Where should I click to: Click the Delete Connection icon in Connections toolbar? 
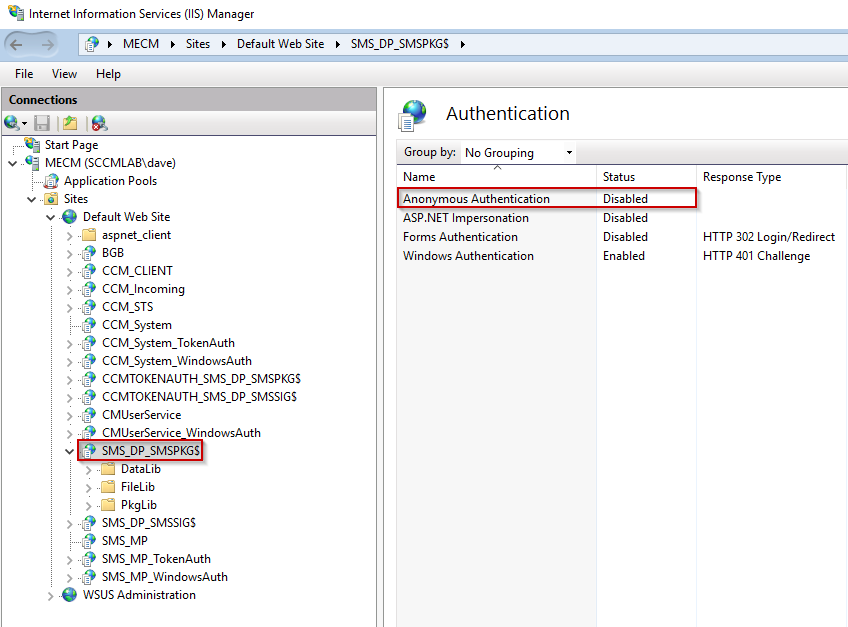tap(100, 123)
